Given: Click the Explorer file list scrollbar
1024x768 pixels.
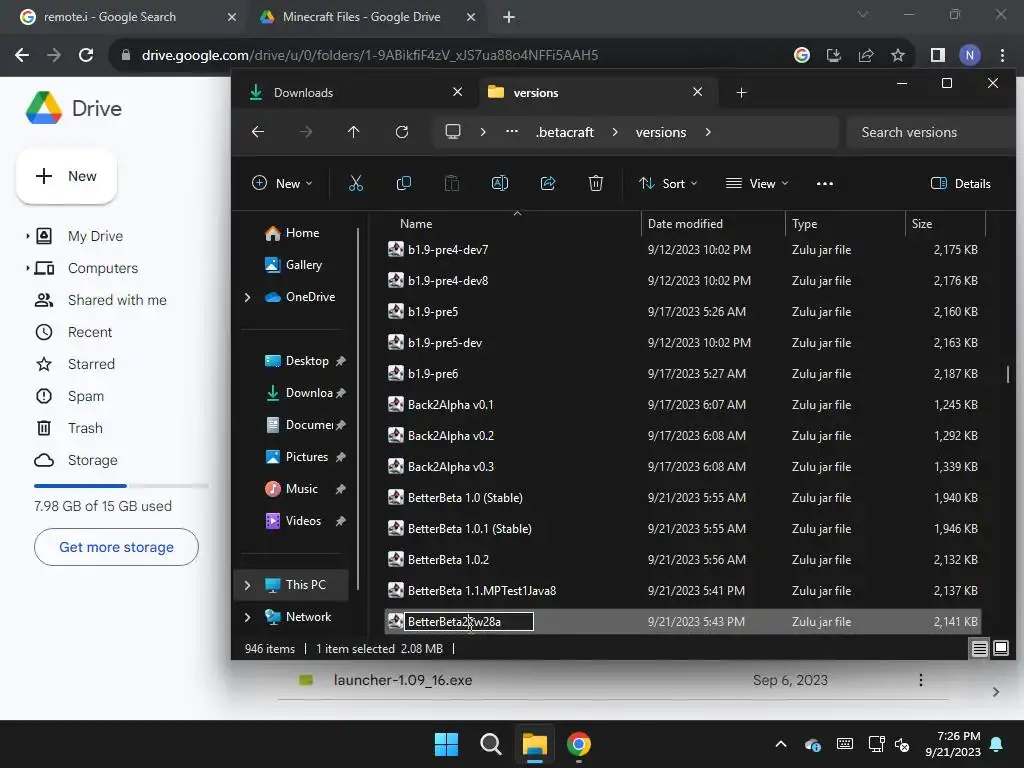Looking at the screenshot, I should click(x=1008, y=374).
